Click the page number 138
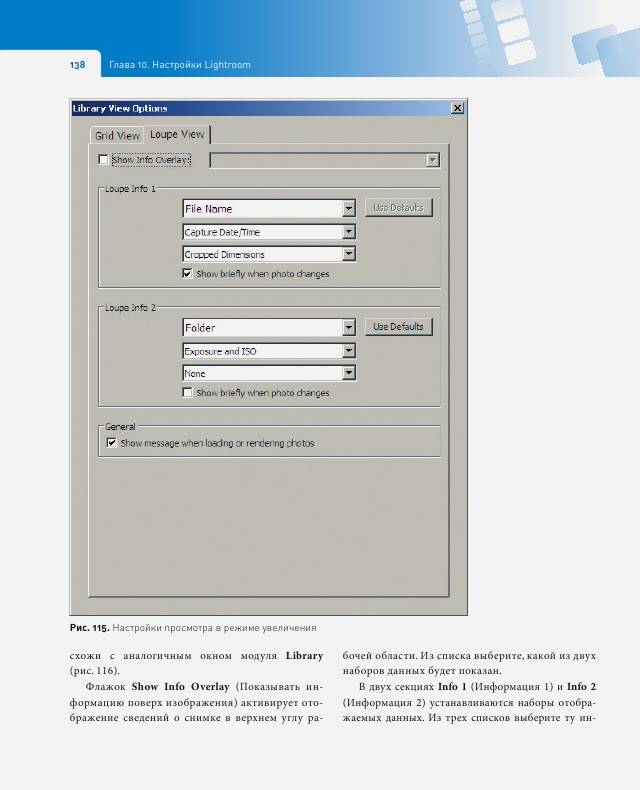 76,65
